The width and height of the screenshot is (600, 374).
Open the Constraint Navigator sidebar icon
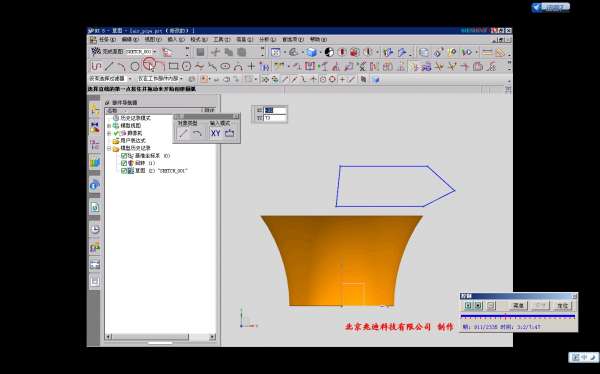(x=95, y=127)
